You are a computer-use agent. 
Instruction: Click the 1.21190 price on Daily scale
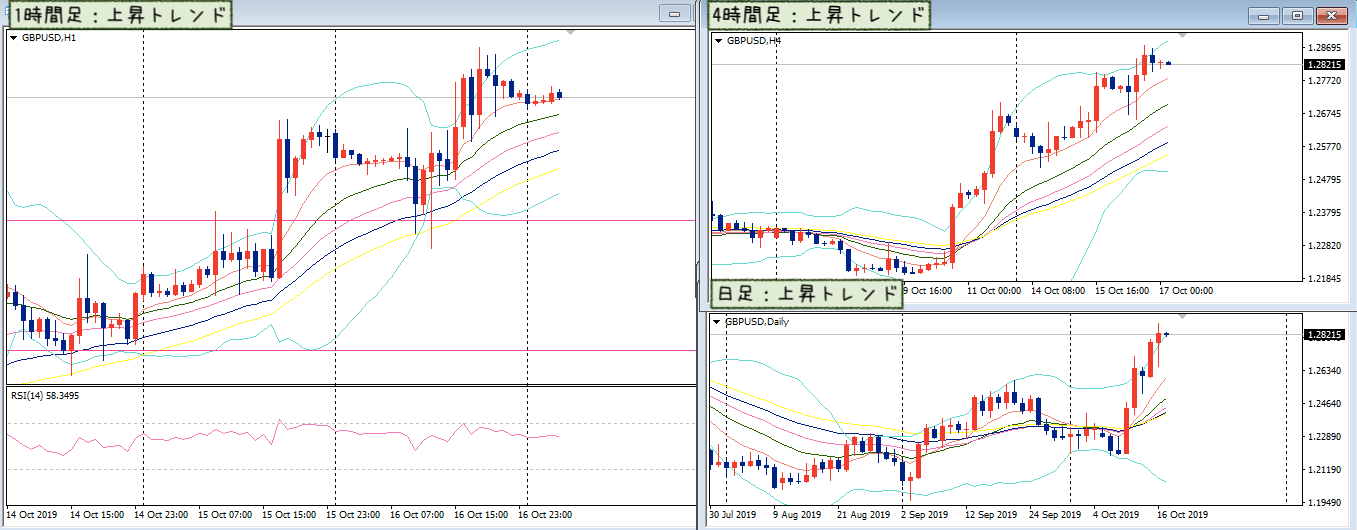coord(1323,469)
